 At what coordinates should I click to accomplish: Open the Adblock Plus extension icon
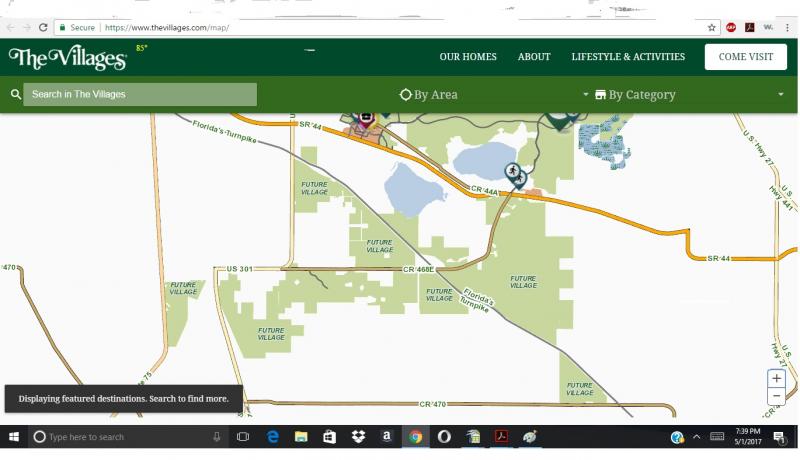pos(731,28)
